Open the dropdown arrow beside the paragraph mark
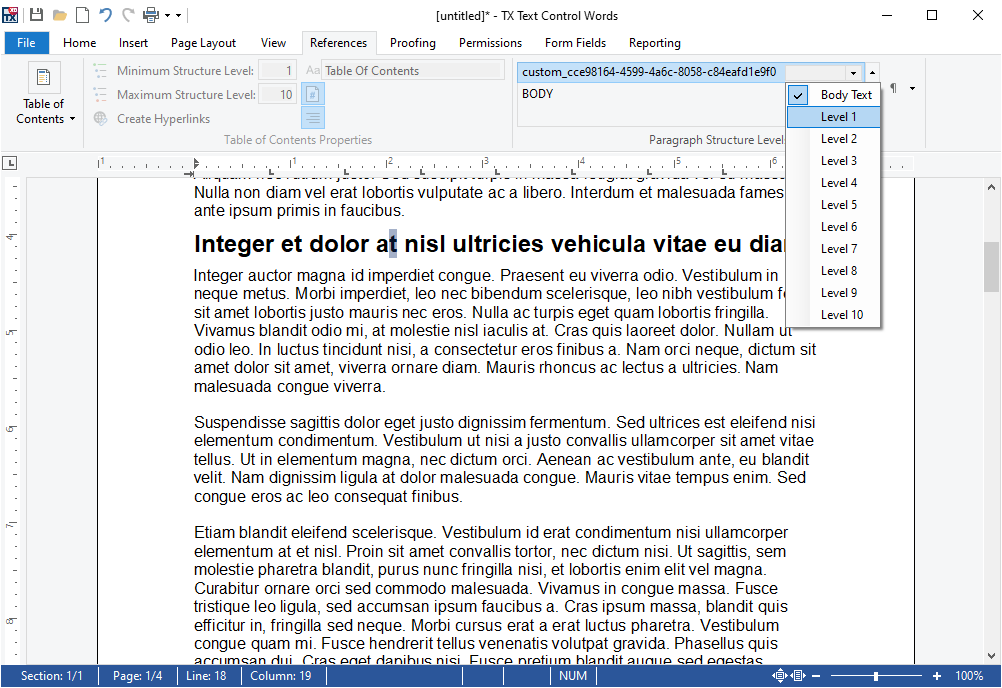This screenshot has width=1002, height=688. click(913, 88)
